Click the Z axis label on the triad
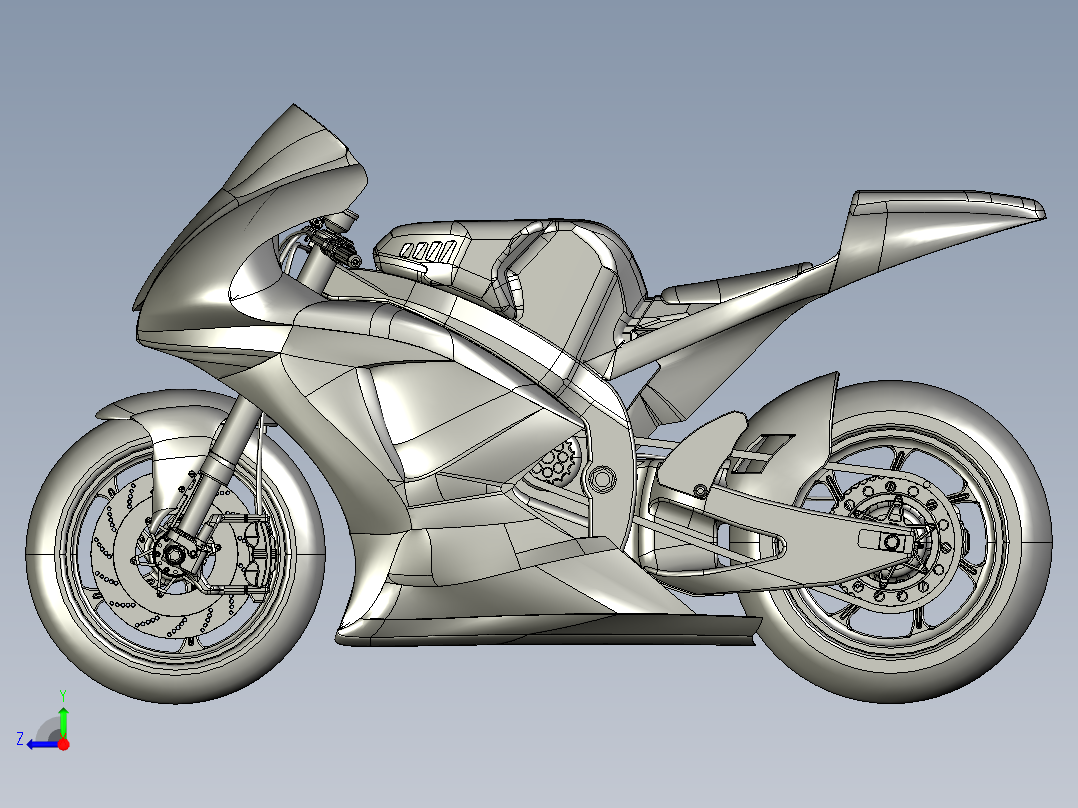This screenshot has width=1078, height=808. tap(21, 738)
